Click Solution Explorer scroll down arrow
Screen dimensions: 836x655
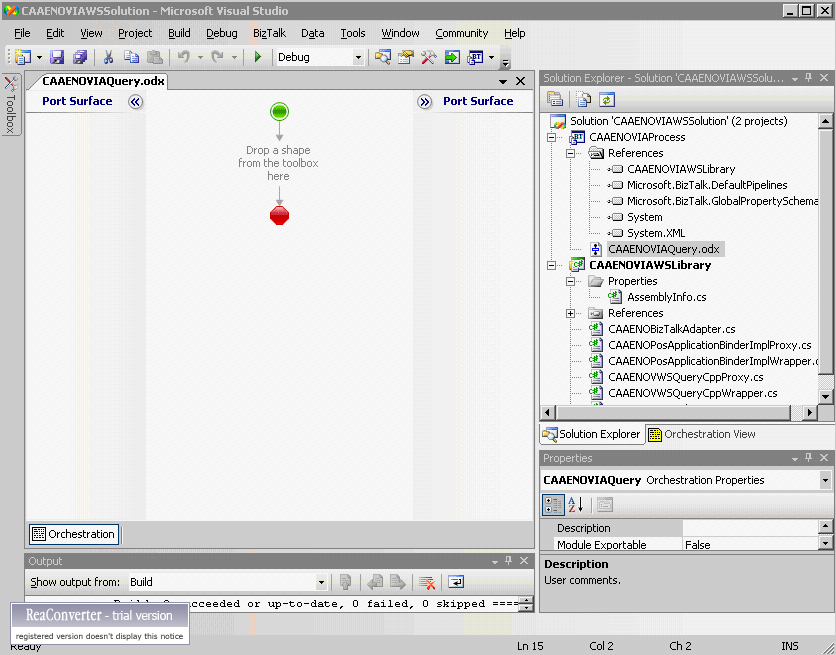tap(825, 396)
